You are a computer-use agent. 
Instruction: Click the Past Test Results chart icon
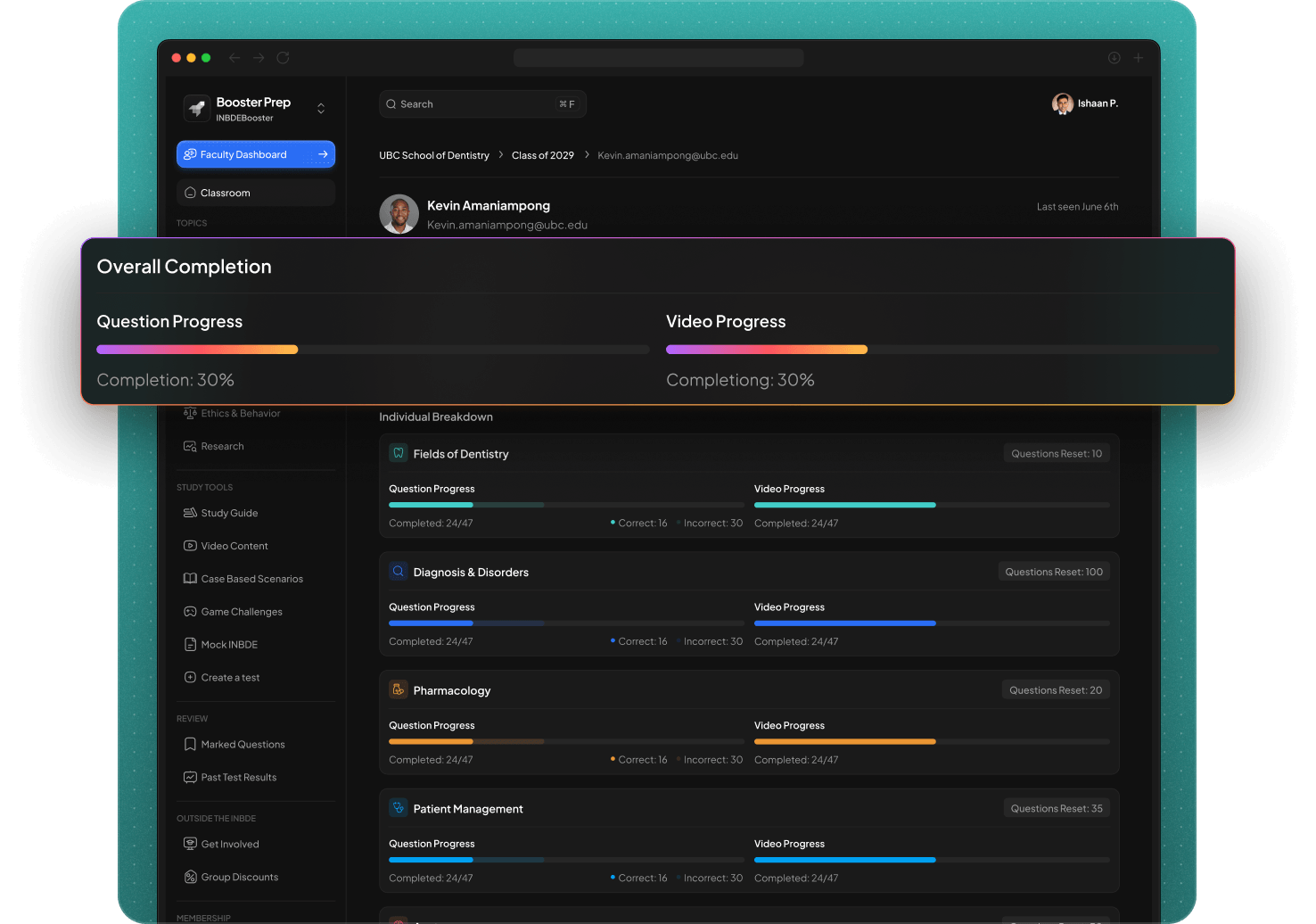point(190,778)
